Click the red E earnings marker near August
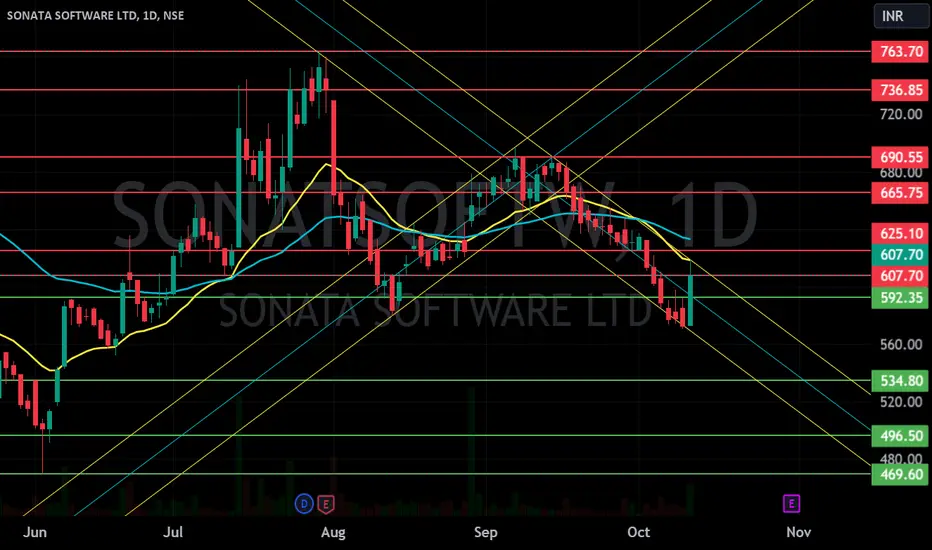932x550 pixels. pos(326,505)
